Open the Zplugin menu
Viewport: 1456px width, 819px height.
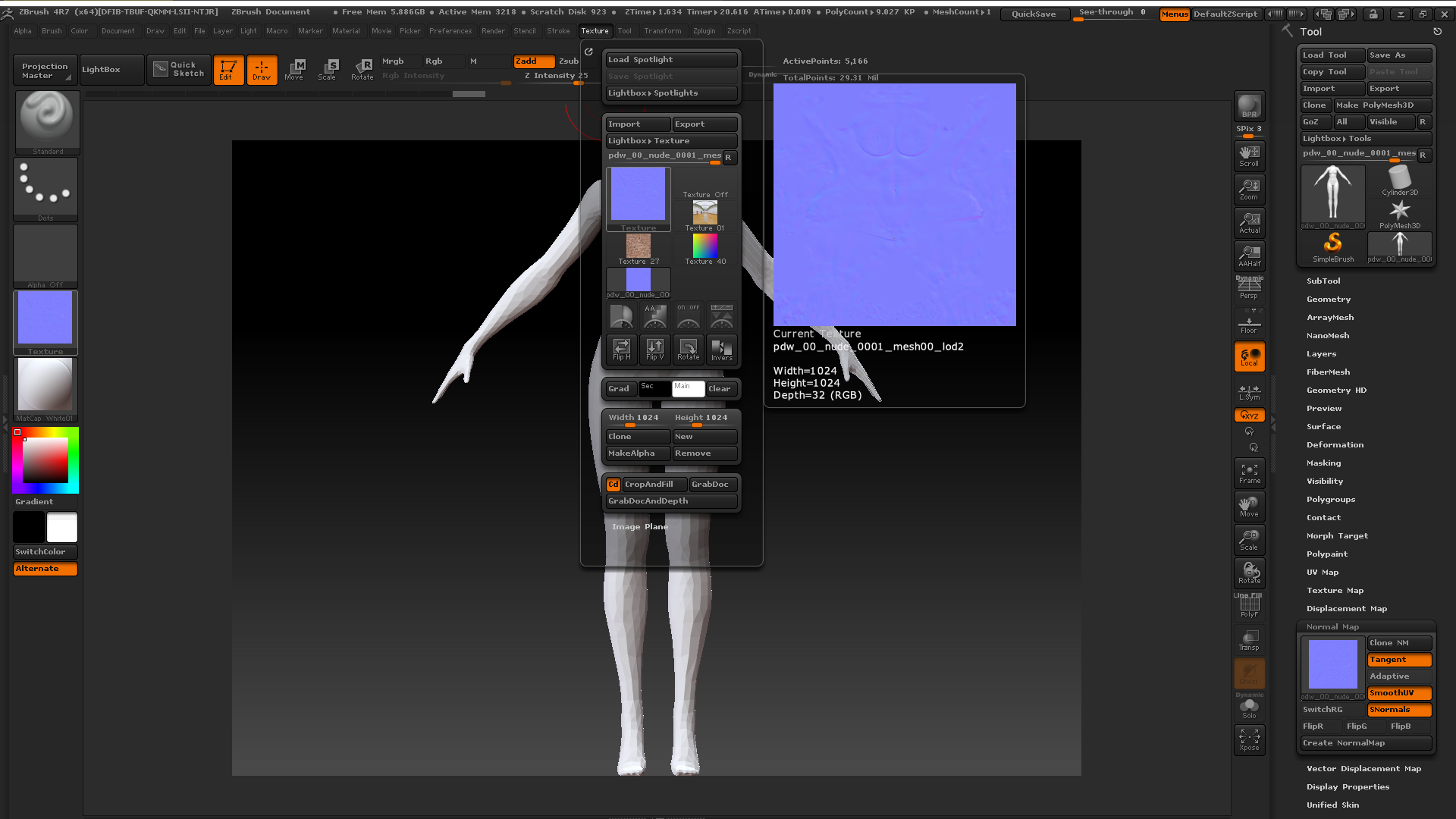tap(704, 31)
